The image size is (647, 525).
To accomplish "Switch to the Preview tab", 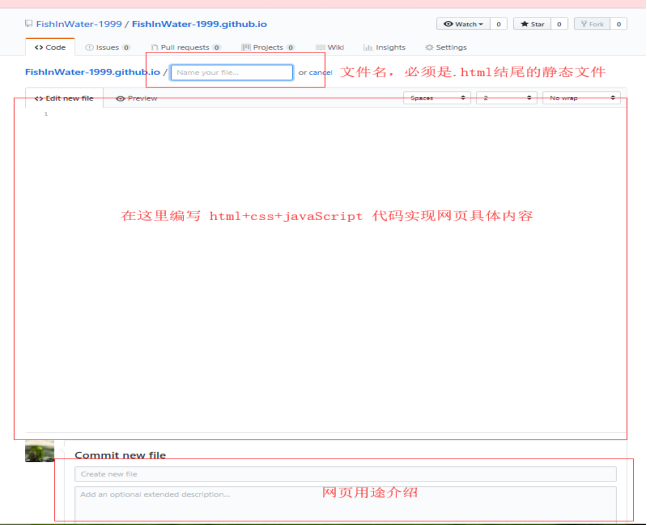I will tap(137, 98).
